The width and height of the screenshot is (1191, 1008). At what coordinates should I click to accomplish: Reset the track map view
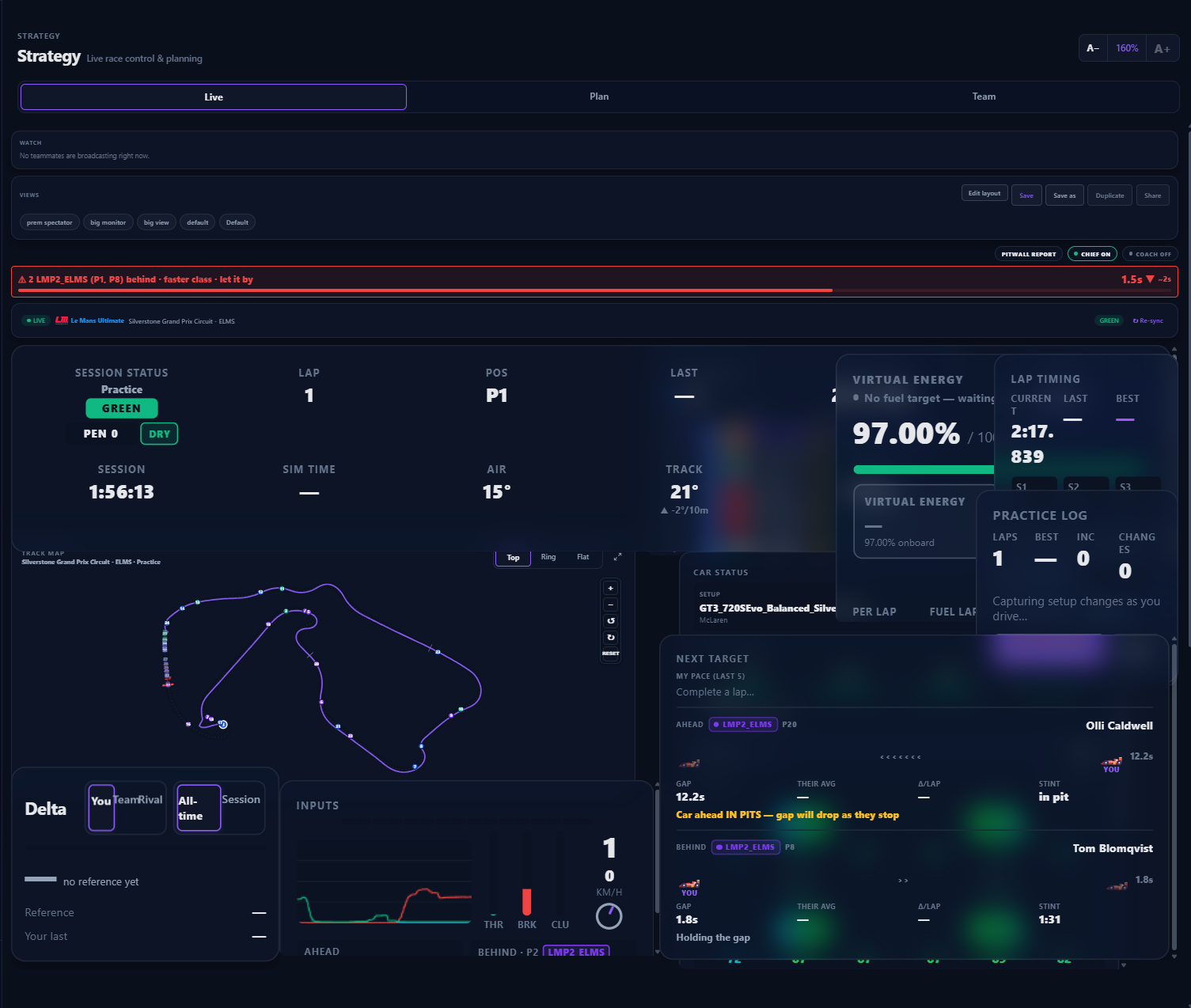(610, 654)
